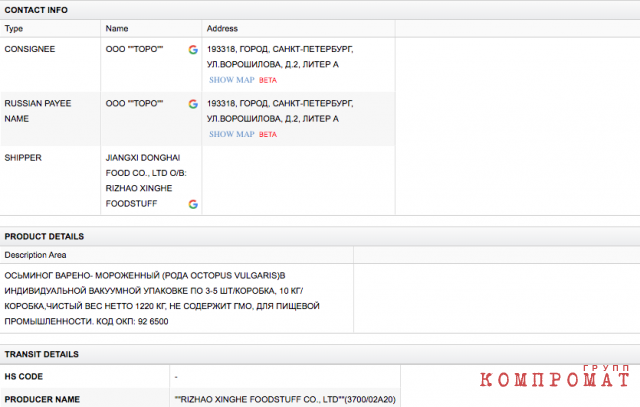Click BETA label in RUSSIAN PAYEE NAME row

pyautogui.click(x=268, y=135)
